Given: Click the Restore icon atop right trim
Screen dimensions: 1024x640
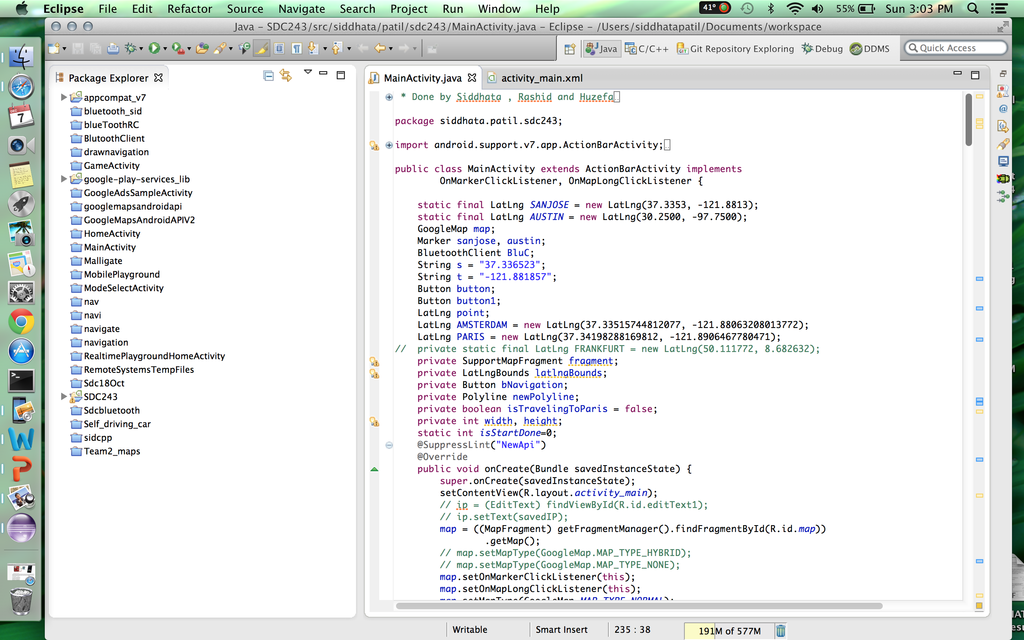Looking at the screenshot, I should [x=1003, y=74].
